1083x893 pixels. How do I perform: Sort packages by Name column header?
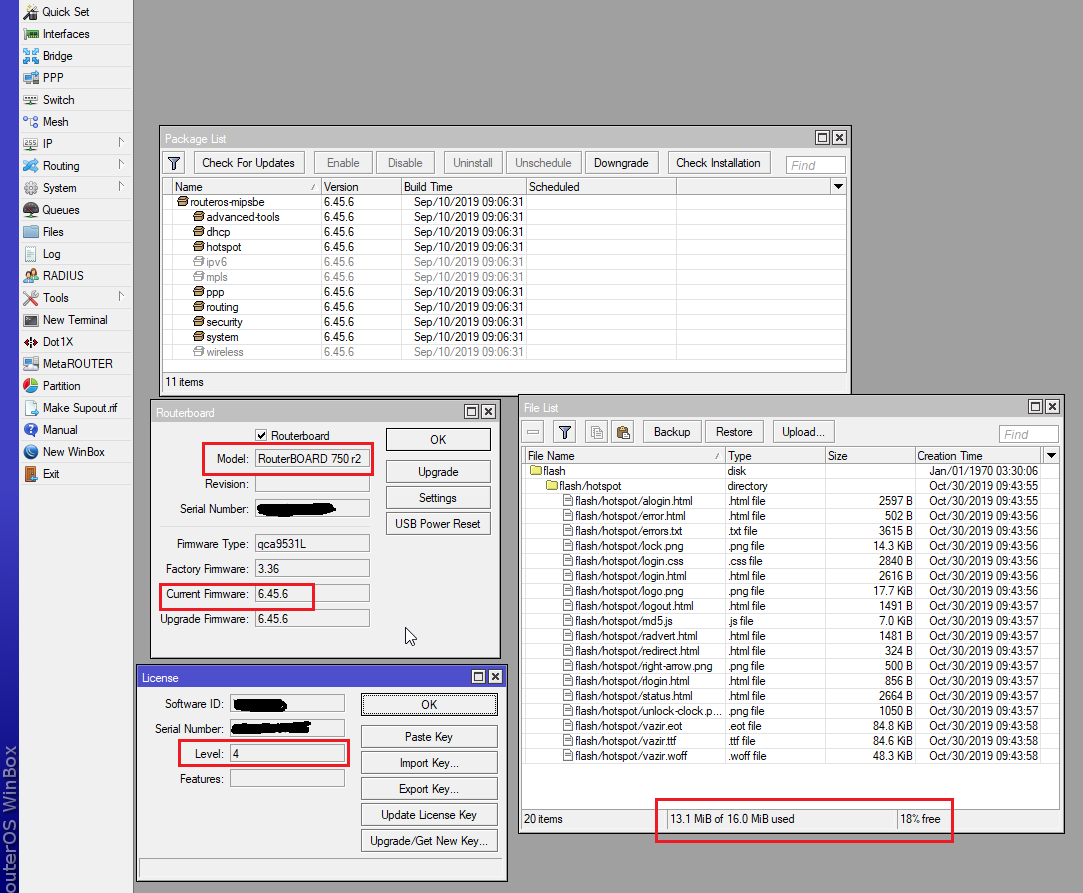tap(246, 186)
